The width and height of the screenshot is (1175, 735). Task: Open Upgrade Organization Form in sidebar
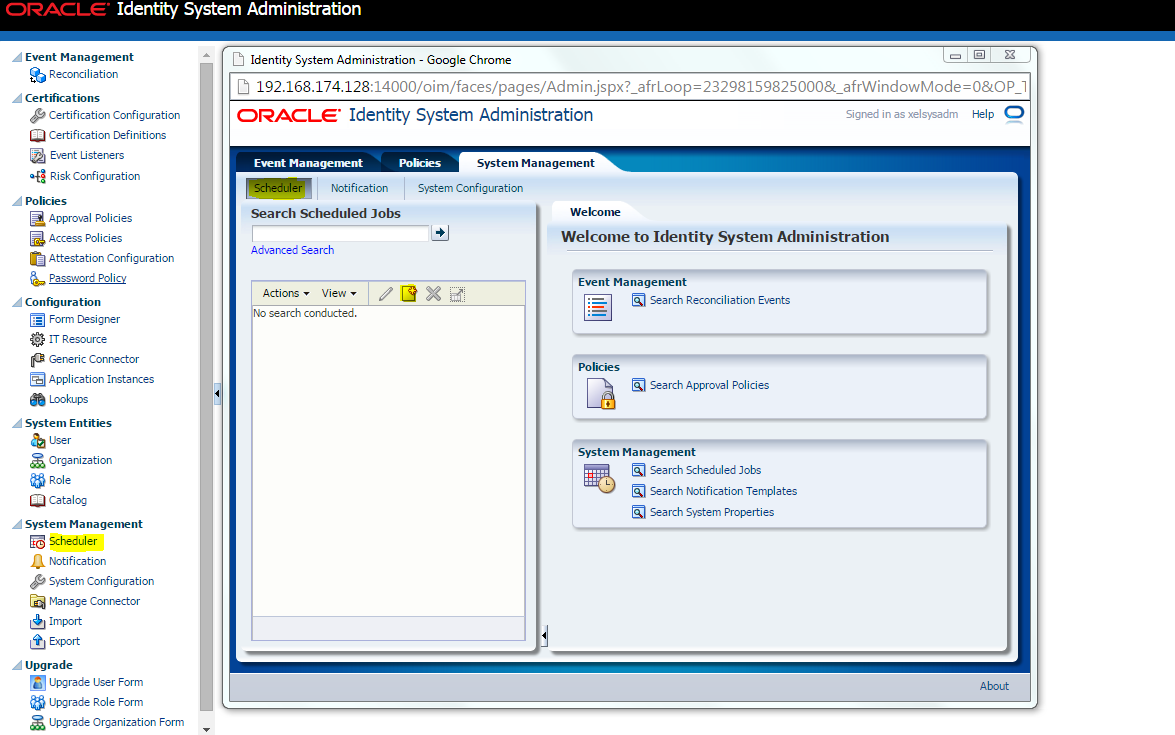pos(116,723)
